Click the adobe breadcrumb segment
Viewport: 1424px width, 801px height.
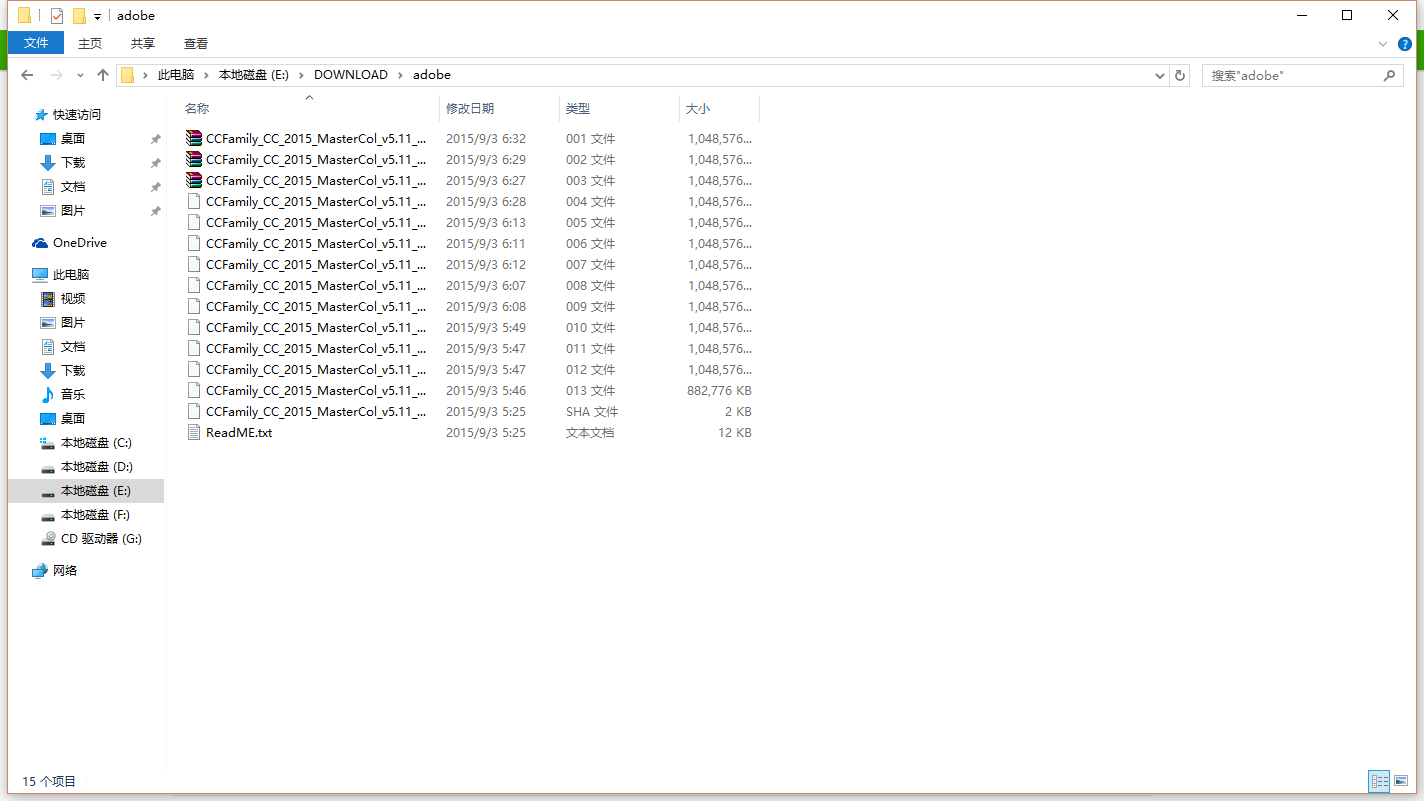[432, 75]
